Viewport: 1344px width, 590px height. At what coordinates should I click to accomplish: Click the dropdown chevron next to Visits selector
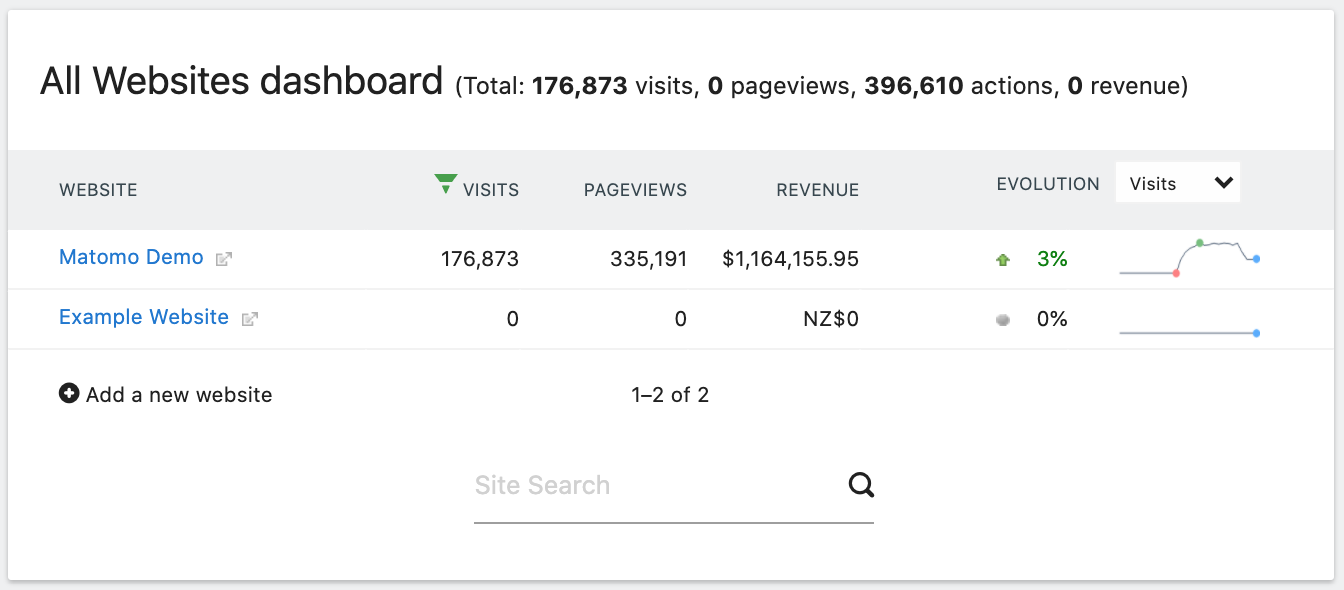click(1222, 181)
